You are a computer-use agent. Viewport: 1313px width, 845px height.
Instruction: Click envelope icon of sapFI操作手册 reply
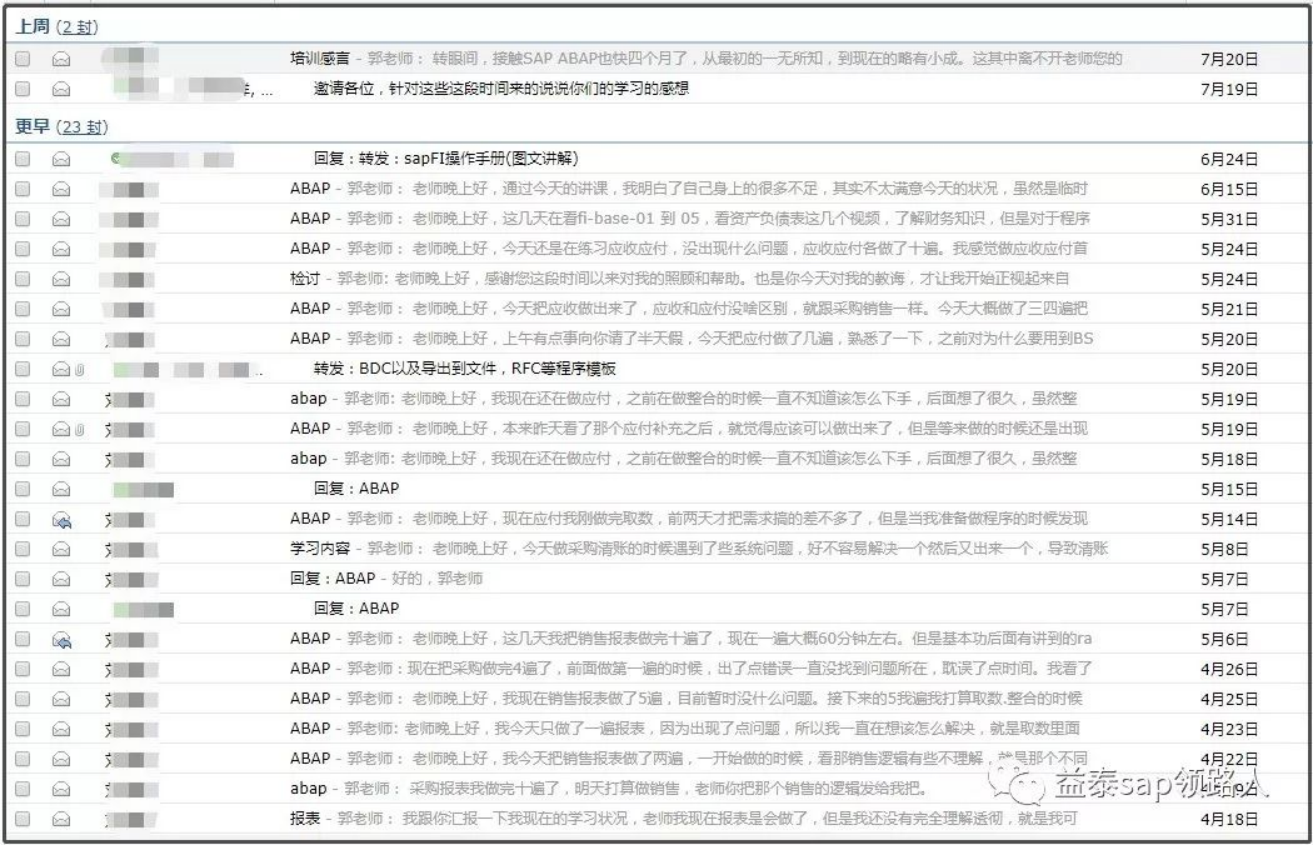point(61,159)
